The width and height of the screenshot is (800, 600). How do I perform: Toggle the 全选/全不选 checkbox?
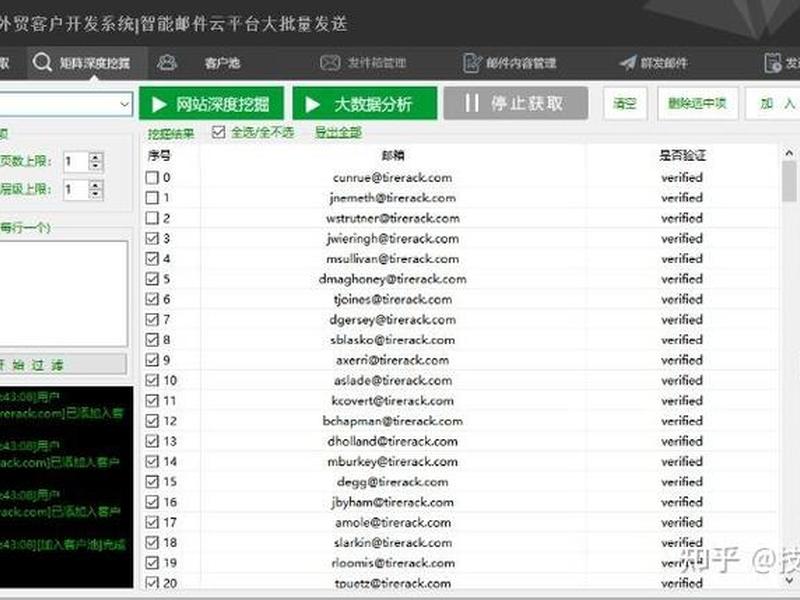[218, 133]
